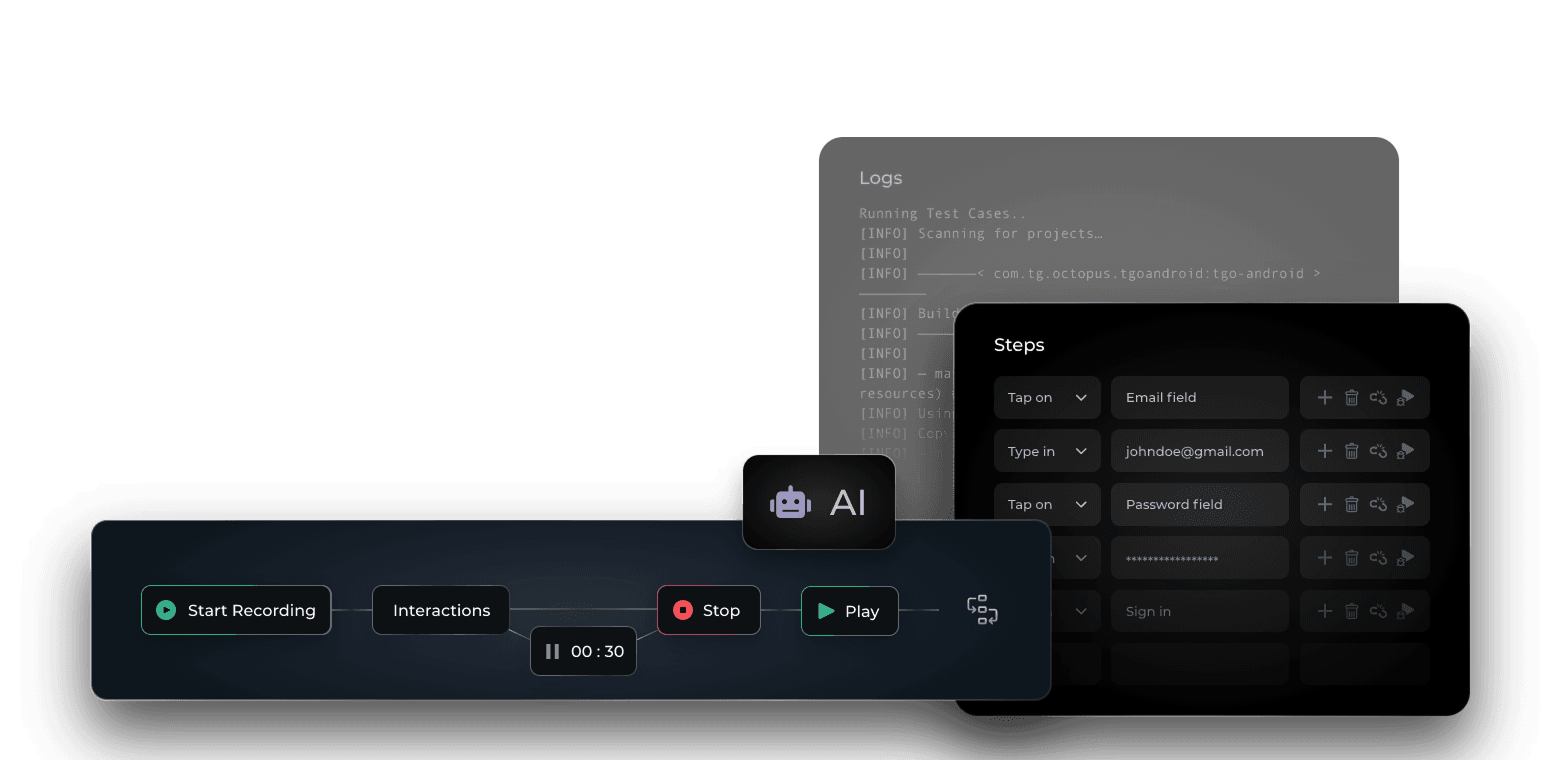Click the debug-run bug icon for Email field step
The width and height of the screenshot is (1560, 760).
[1405, 398]
